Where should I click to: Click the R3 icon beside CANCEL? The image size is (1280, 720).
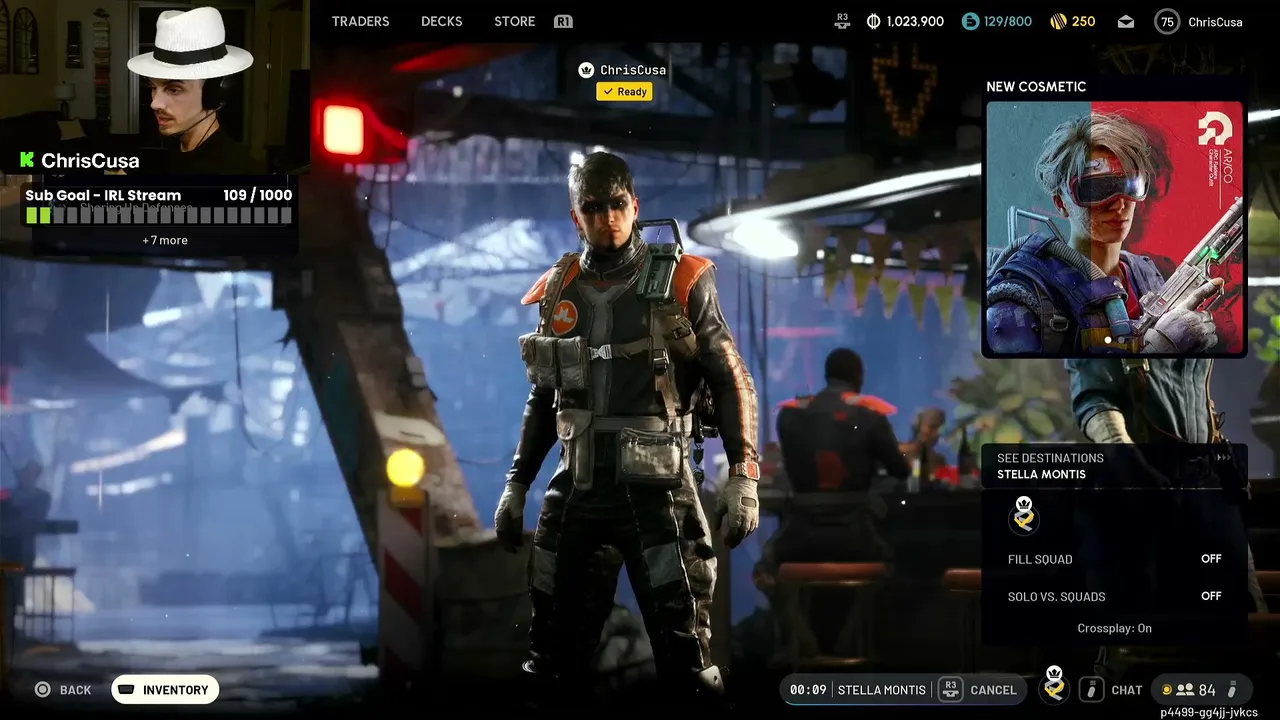[950, 690]
